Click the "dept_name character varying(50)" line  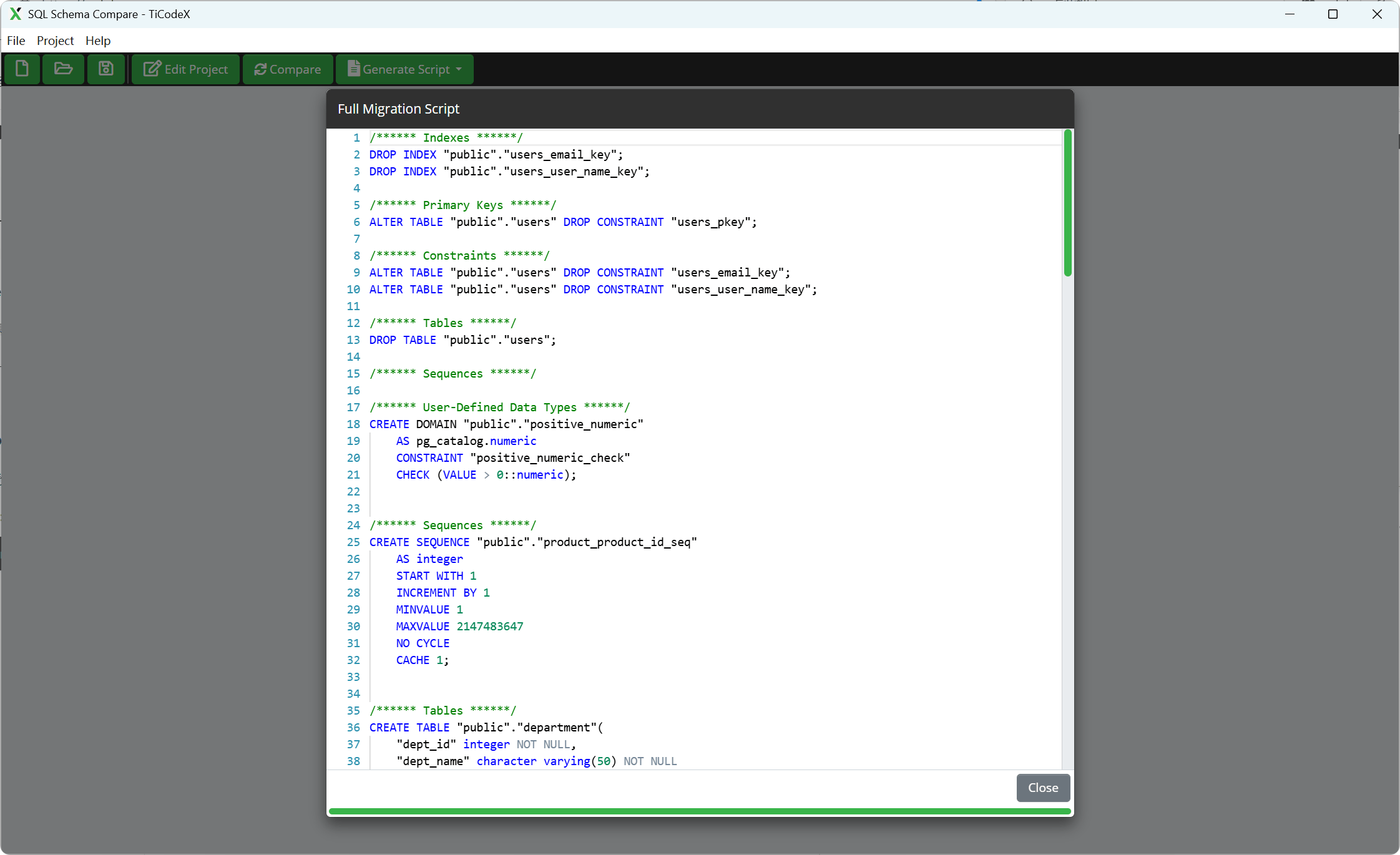(536, 761)
